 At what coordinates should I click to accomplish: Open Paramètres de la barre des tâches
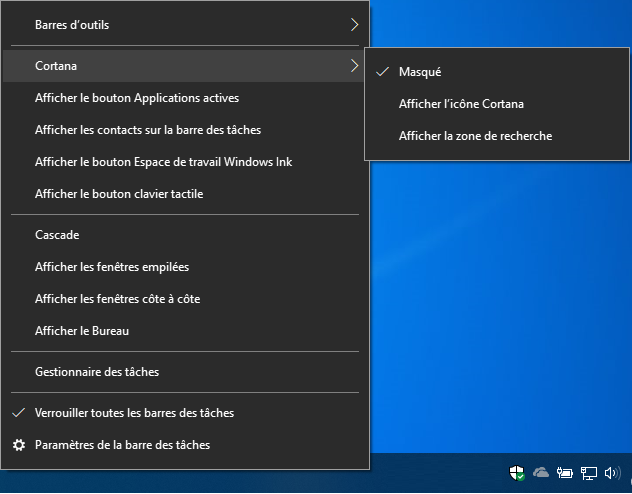(x=185, y=445)
